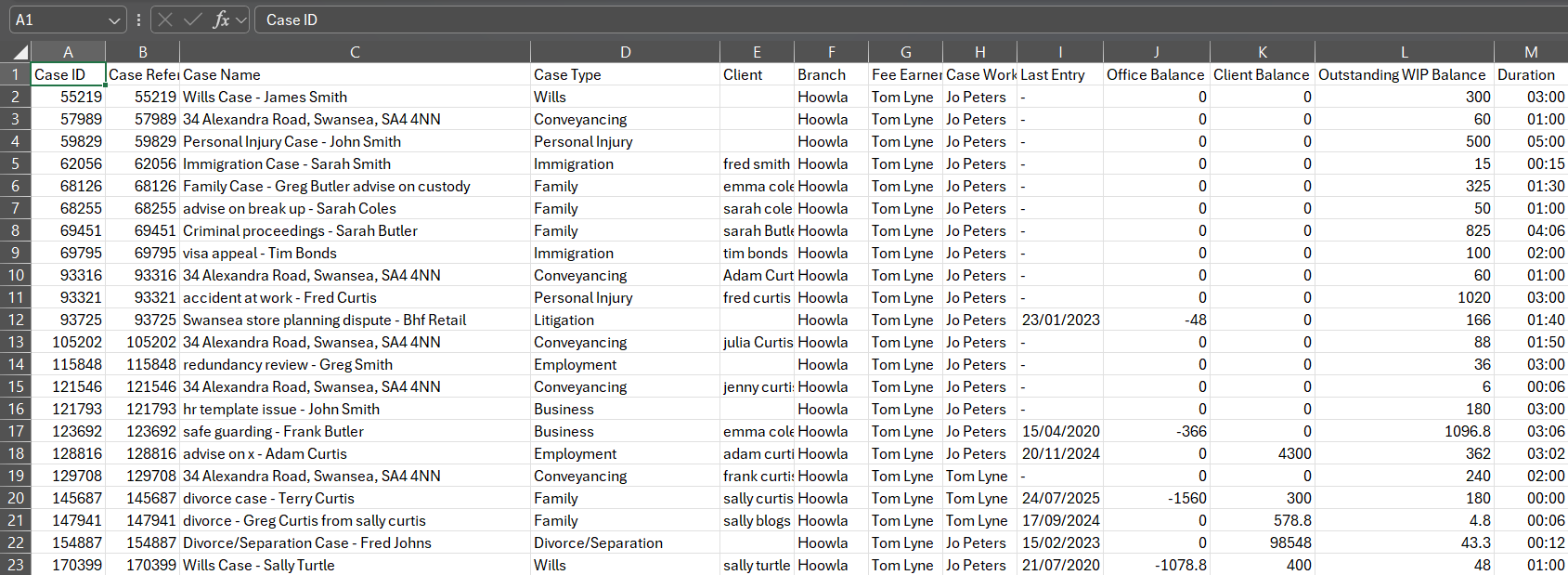The image size is (1568, 575).
Task: Select column A header
Action: point(68,52)
